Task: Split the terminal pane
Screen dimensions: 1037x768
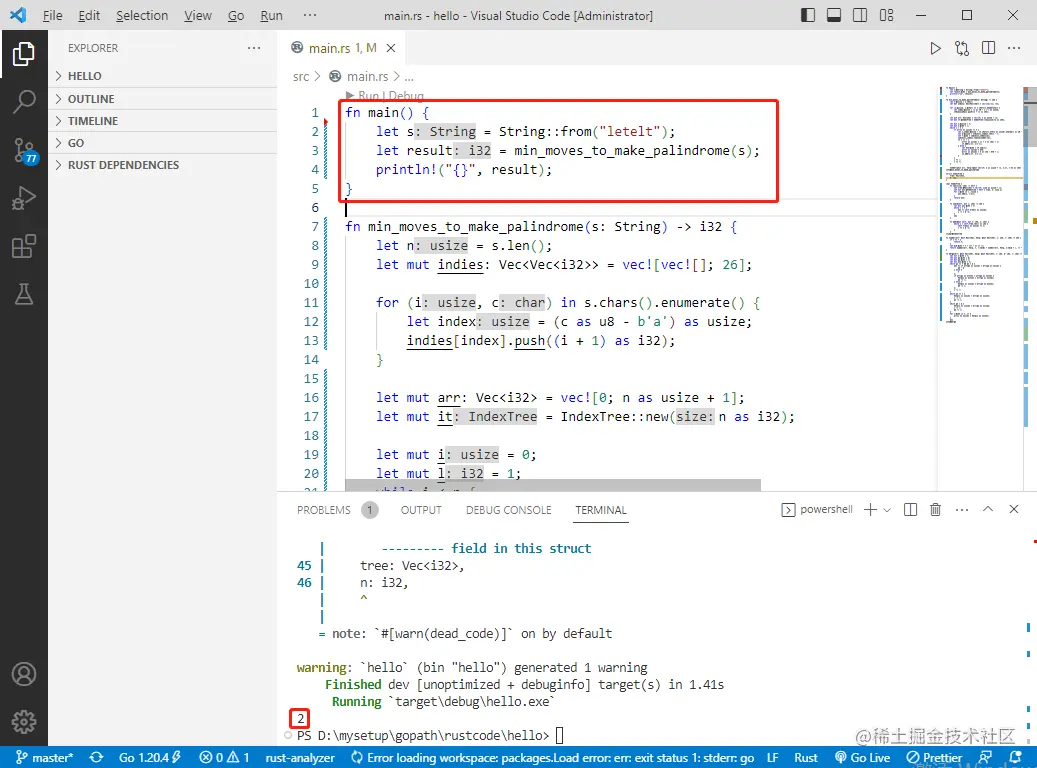Action: [x=910, y=509]
